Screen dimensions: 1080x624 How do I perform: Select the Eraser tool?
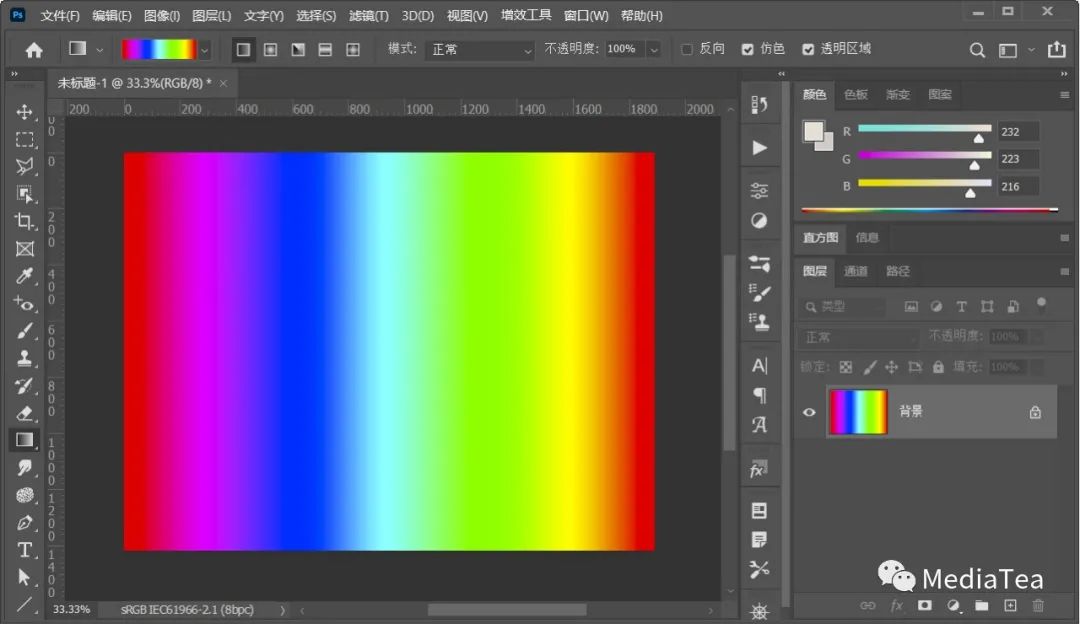[x=25, y=413]
